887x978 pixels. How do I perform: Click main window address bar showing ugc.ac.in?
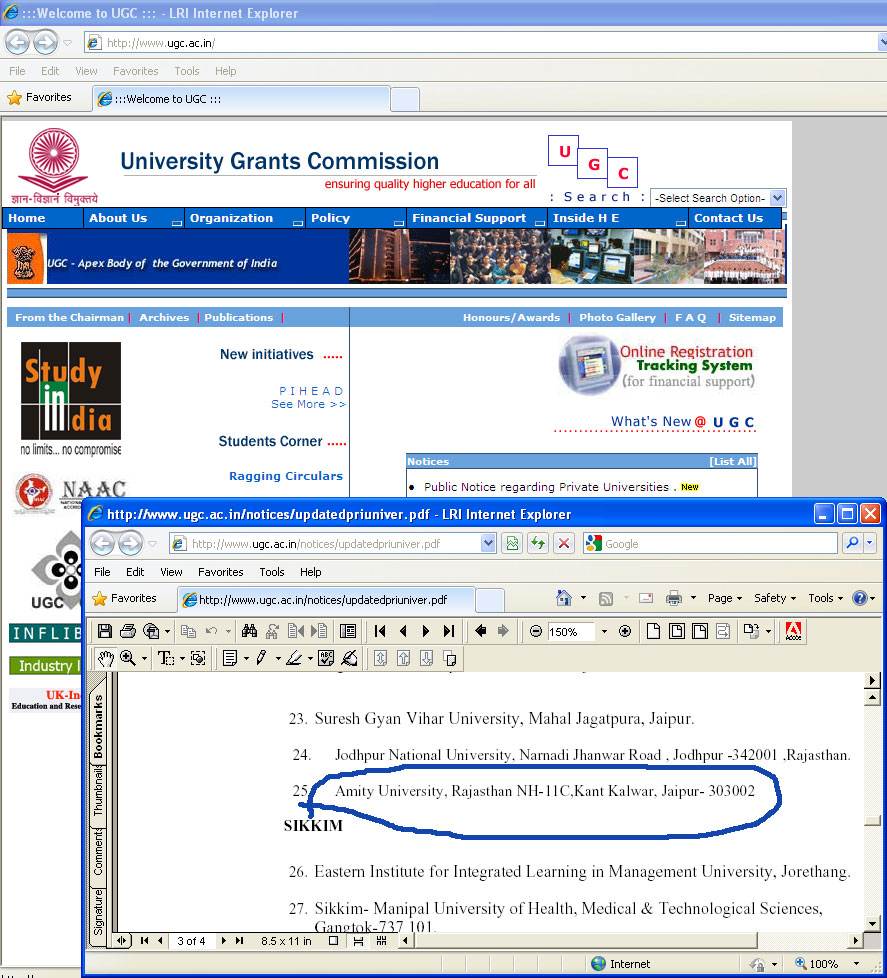(x=480, y=42)
